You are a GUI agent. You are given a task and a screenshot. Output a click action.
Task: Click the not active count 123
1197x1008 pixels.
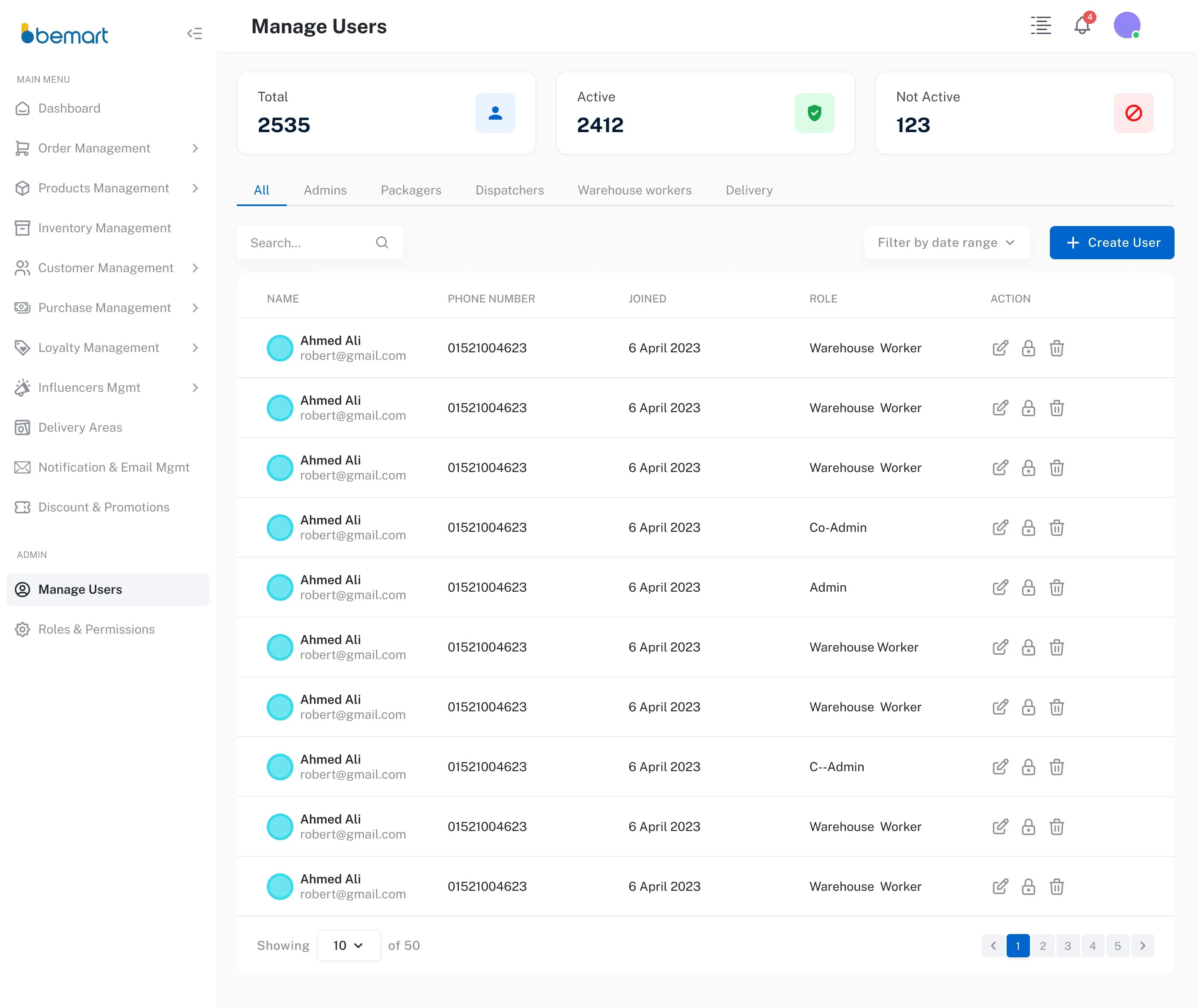pyautogui.click(x=913, y=125)
